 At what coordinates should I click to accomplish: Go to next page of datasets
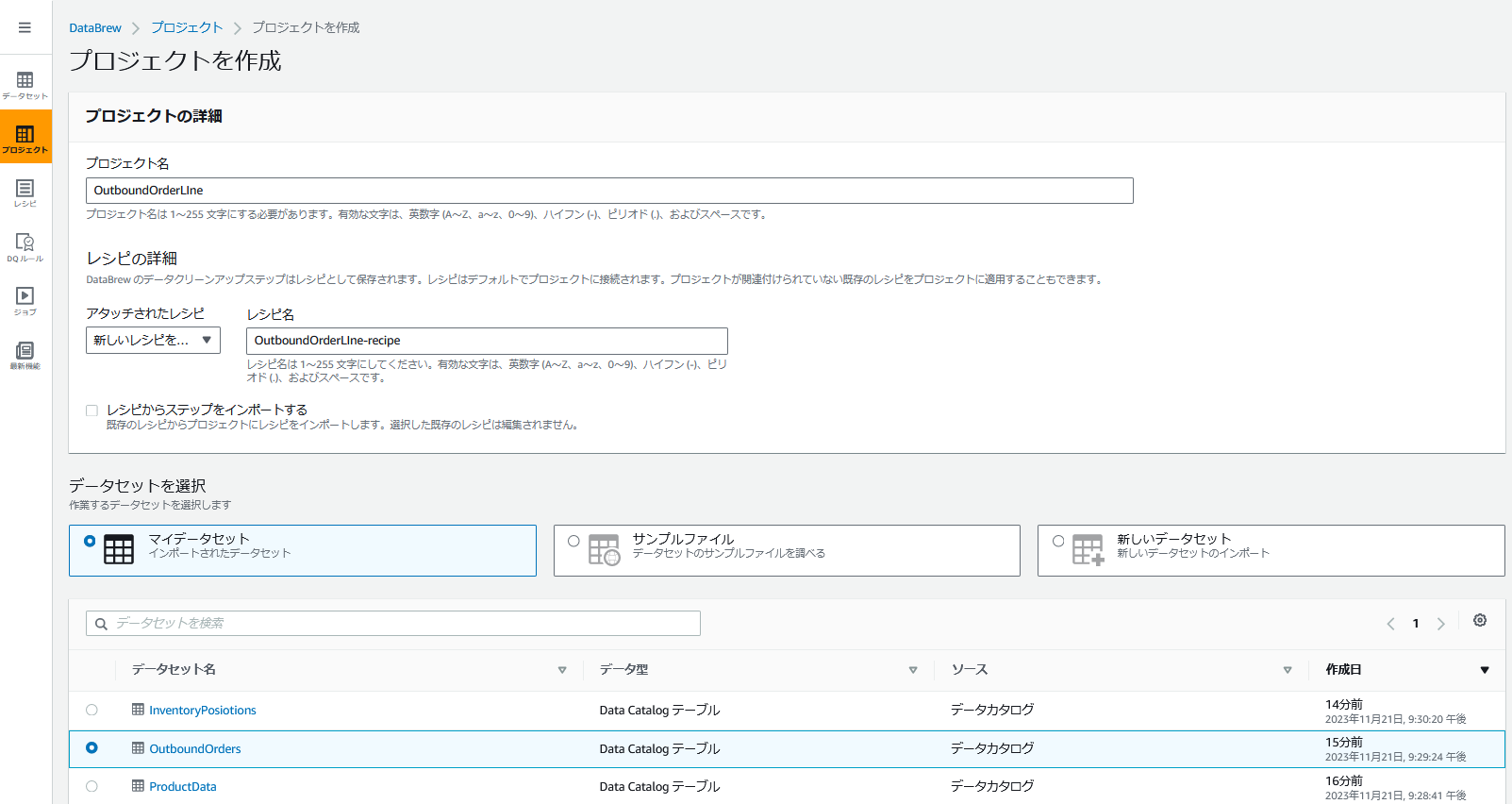coord(1441,624)
